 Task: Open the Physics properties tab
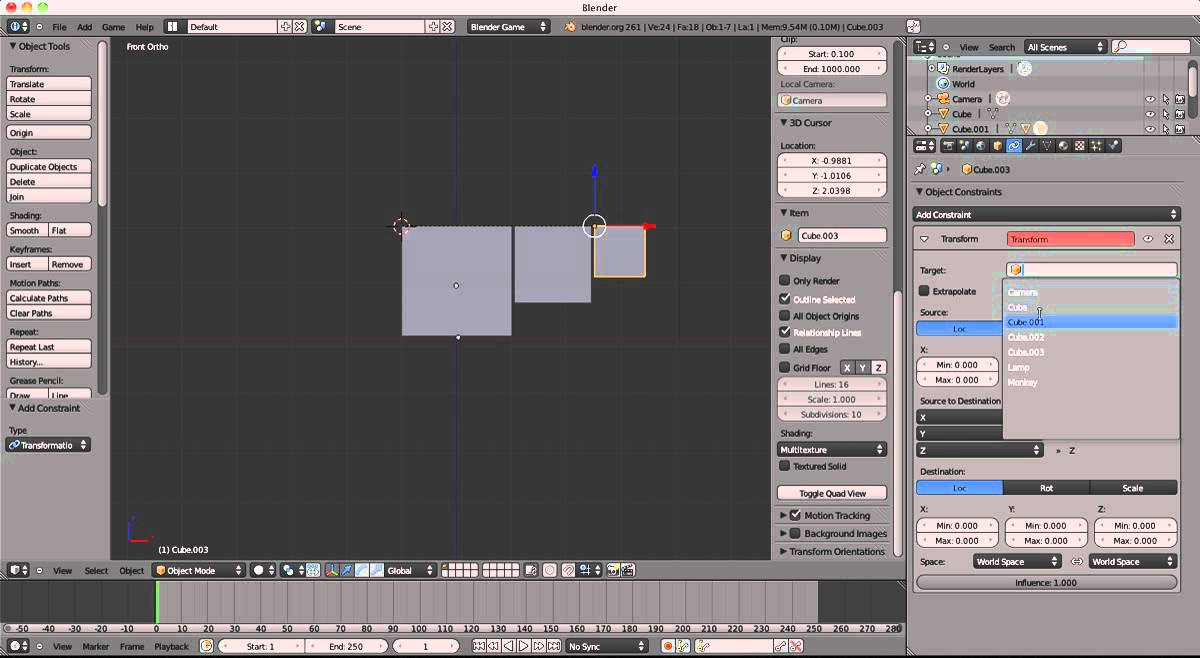(x=1112, y=145)
